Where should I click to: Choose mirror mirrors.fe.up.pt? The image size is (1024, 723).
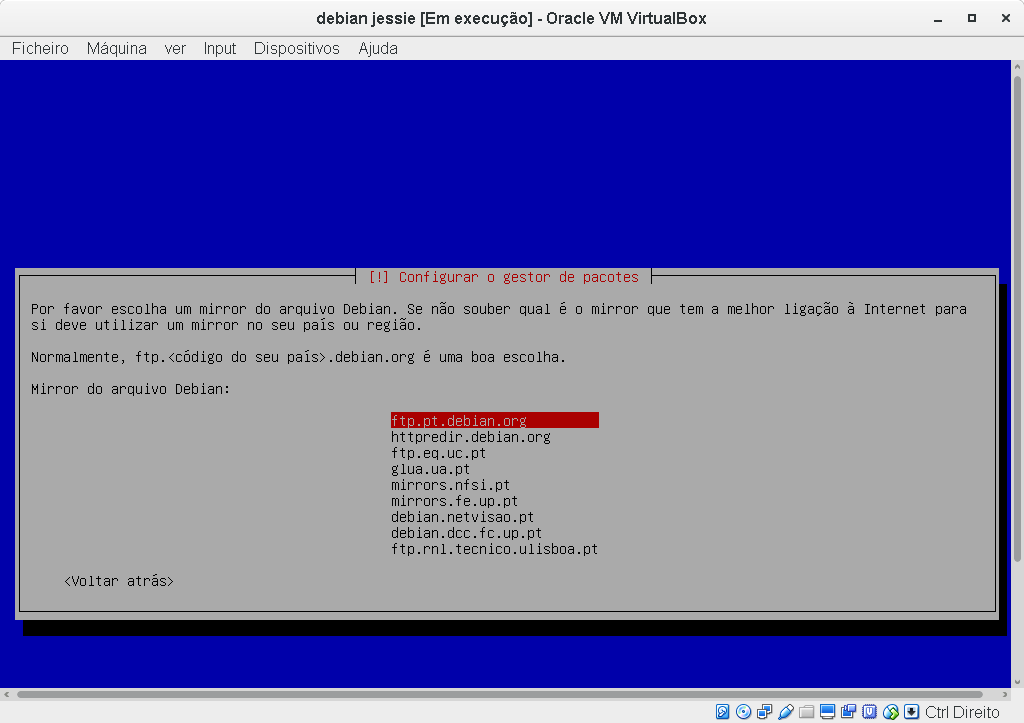pos(455,501)
